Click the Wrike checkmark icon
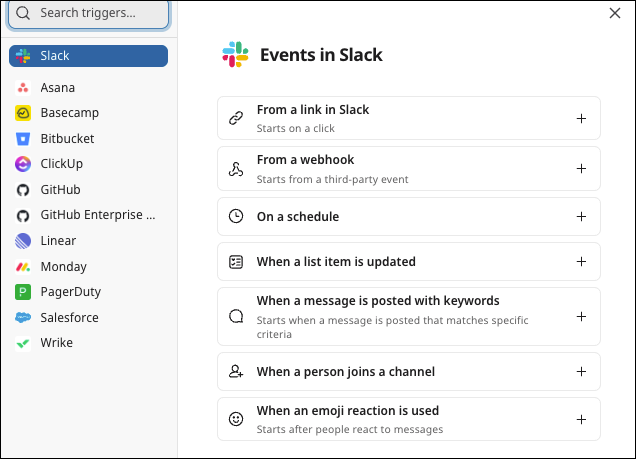 point(23,343)
